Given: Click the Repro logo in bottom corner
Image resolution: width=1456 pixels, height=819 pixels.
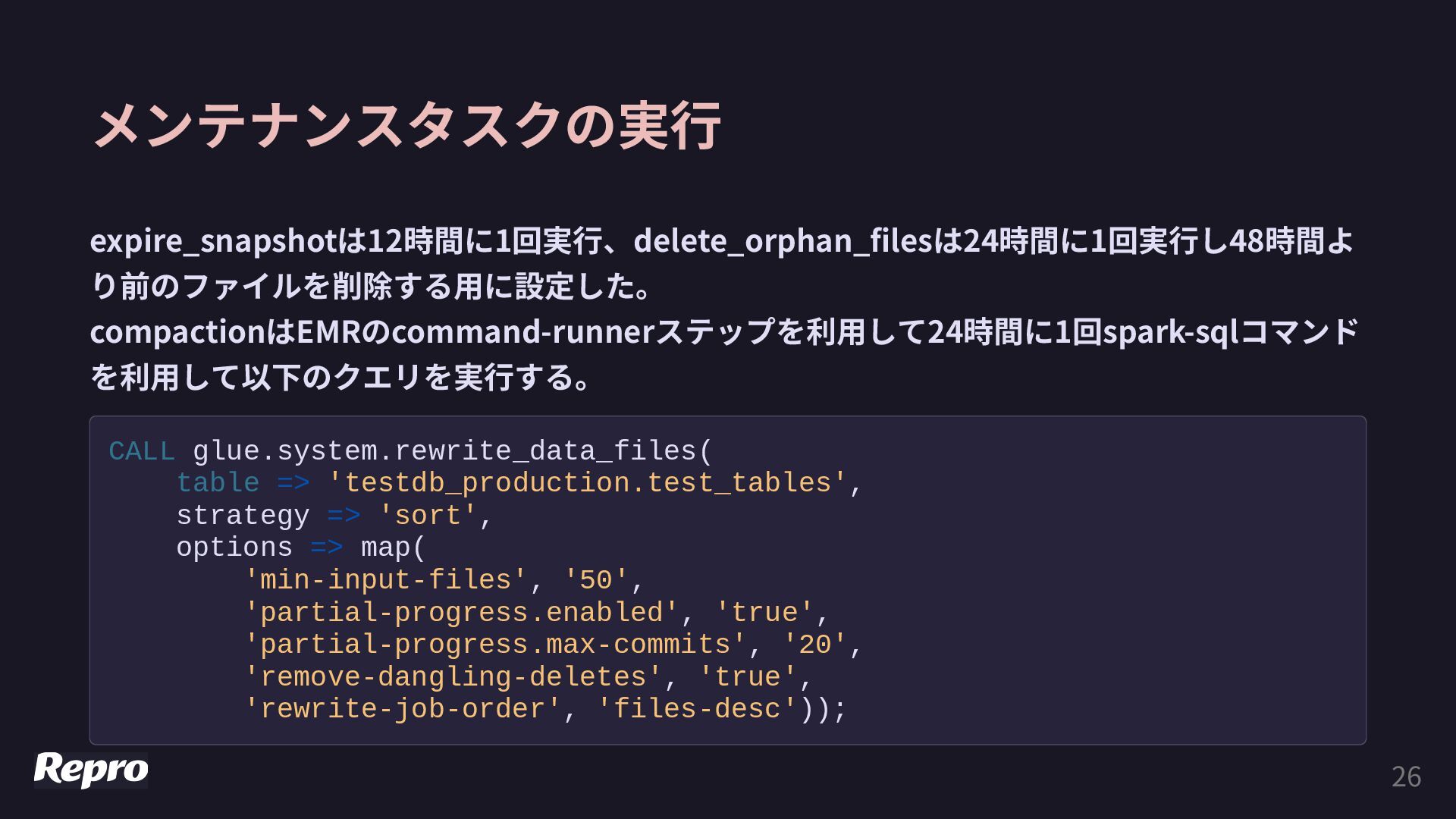Looking at the screenshot, I should [x=91, y=770].
